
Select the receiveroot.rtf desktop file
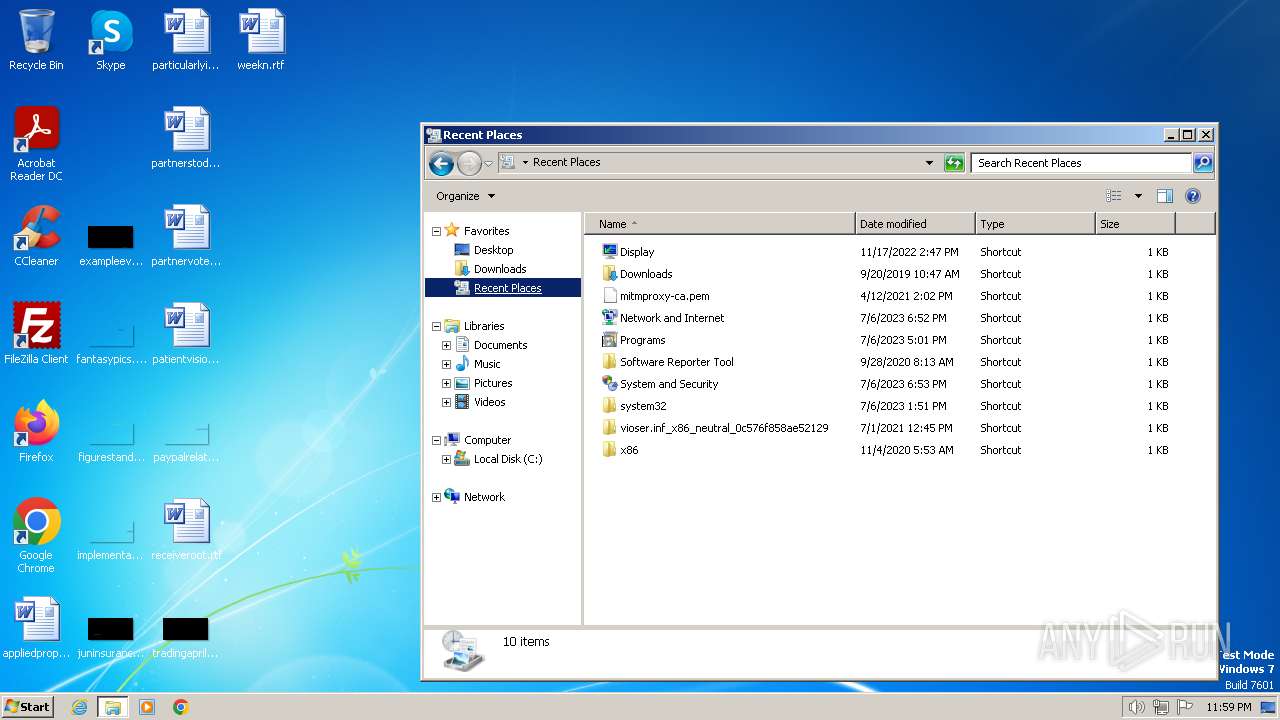coord(186,529)
